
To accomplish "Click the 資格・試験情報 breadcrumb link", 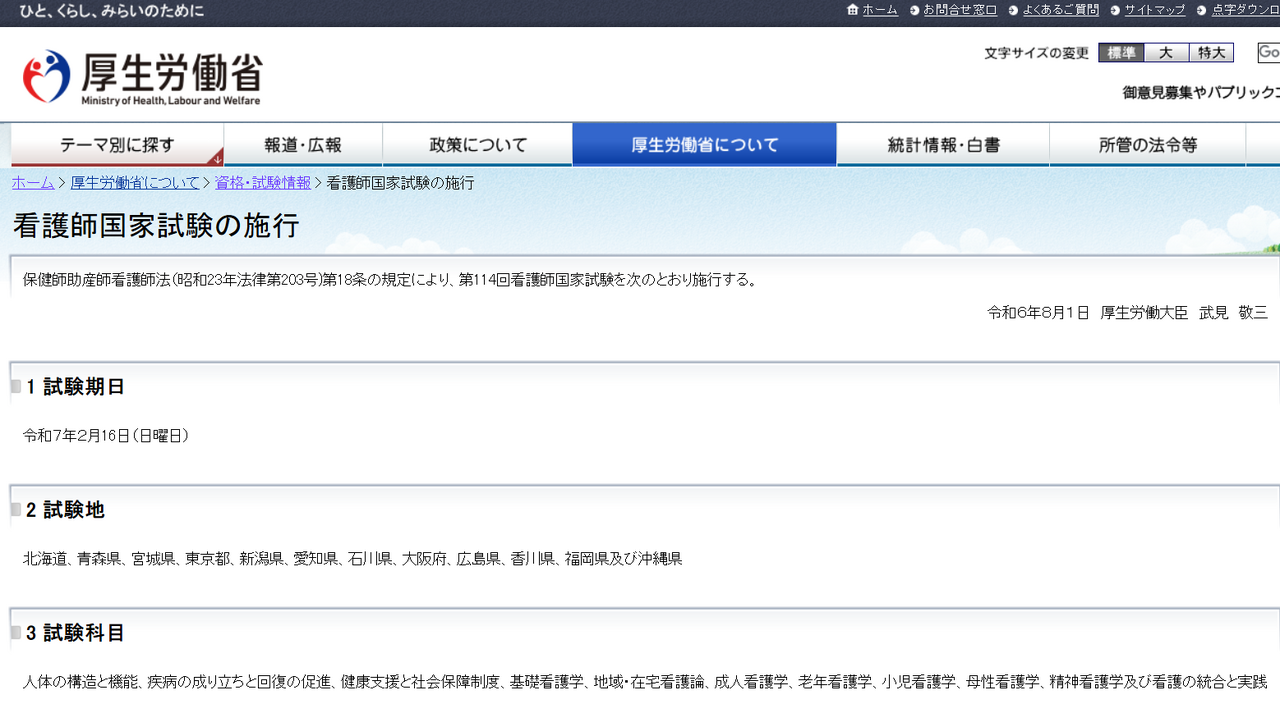I will (x=262, y=183).
